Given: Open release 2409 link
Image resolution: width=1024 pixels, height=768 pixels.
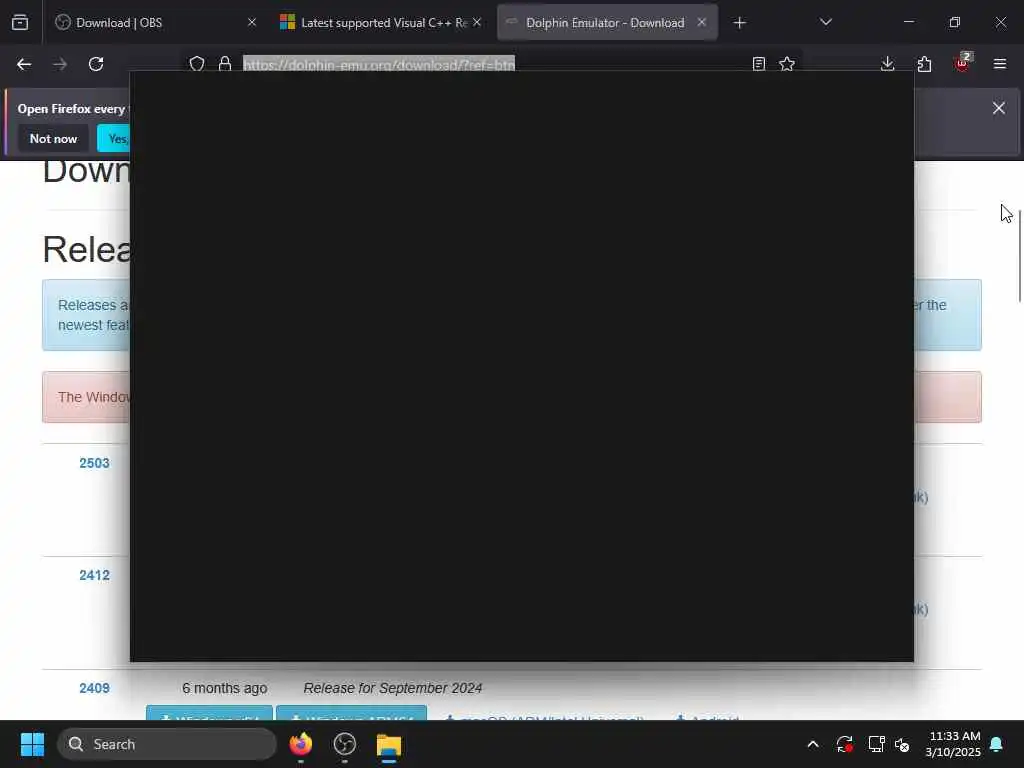Looking at the screenshot, I should coord(94,688).
